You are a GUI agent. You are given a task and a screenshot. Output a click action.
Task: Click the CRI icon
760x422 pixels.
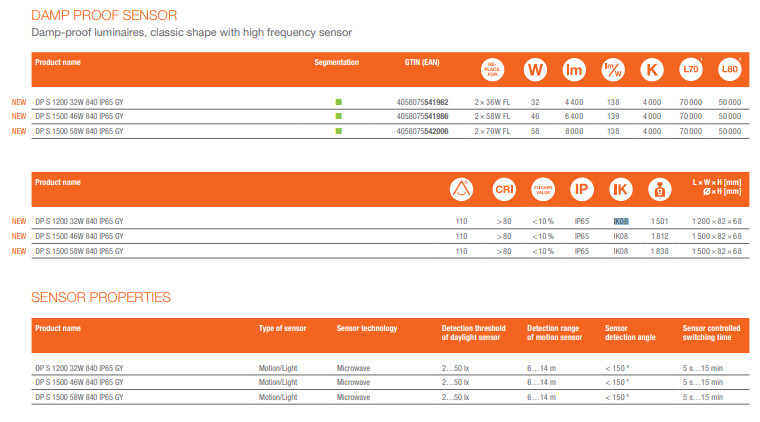click(504, 189)
